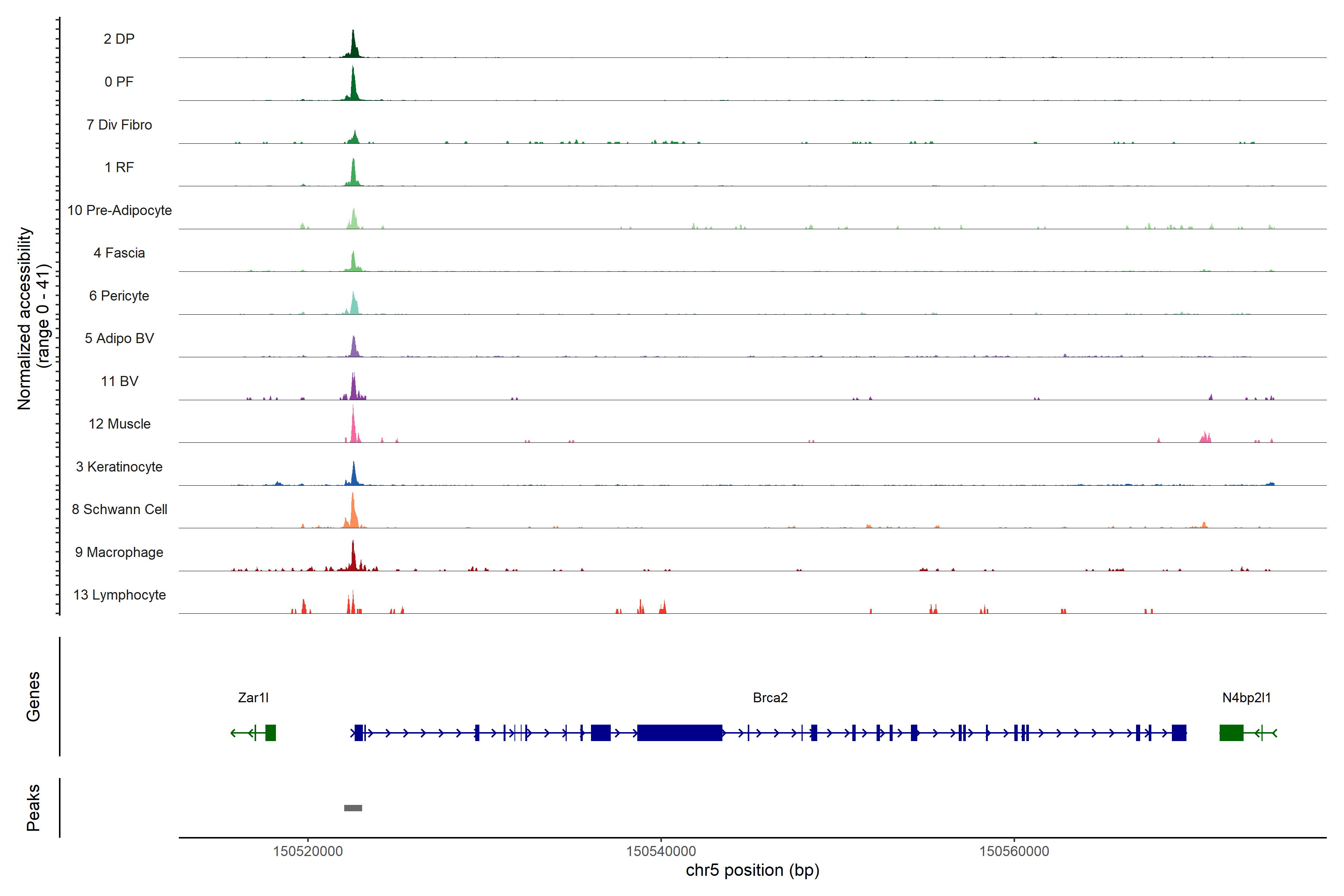The image size is (1344, 896).
Task: Click the 3 Keratinocyte track label
Action: coord(119,467)
